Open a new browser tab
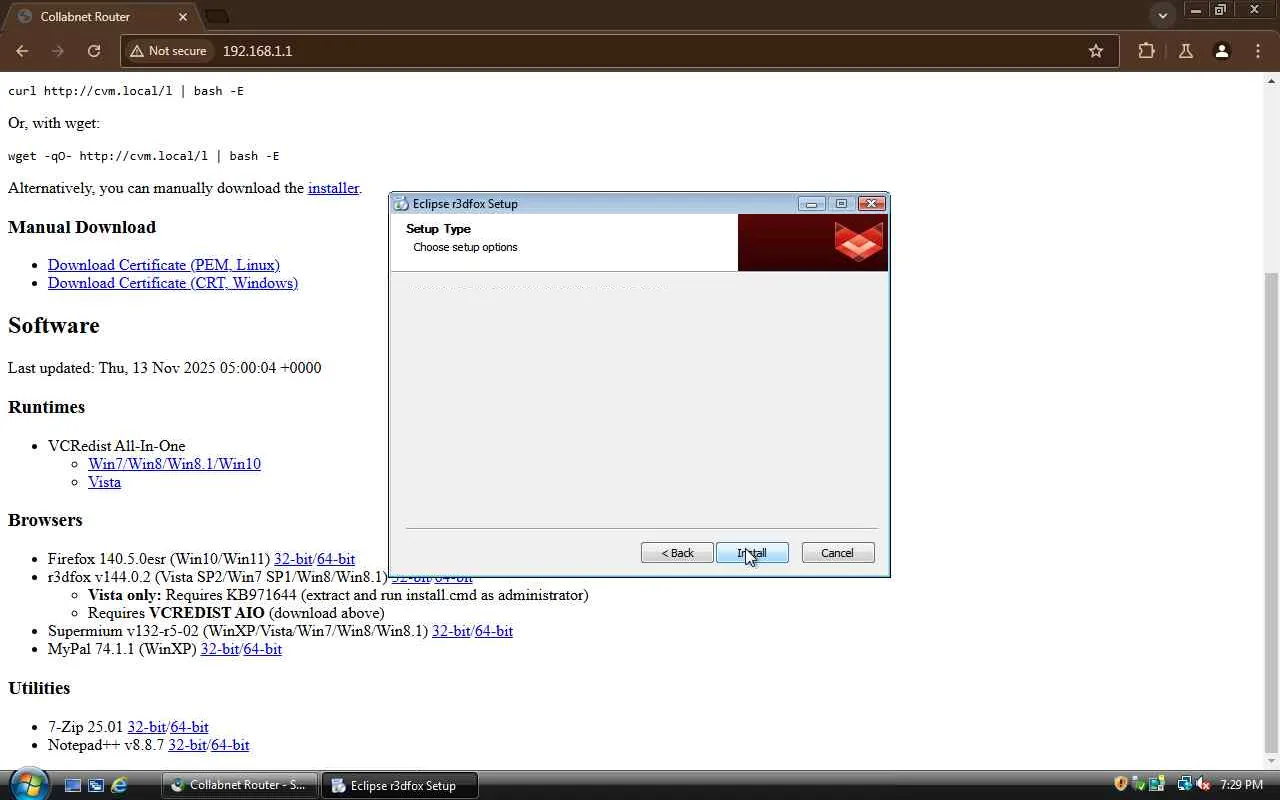The image size is (1280, 800). [216, 17]
